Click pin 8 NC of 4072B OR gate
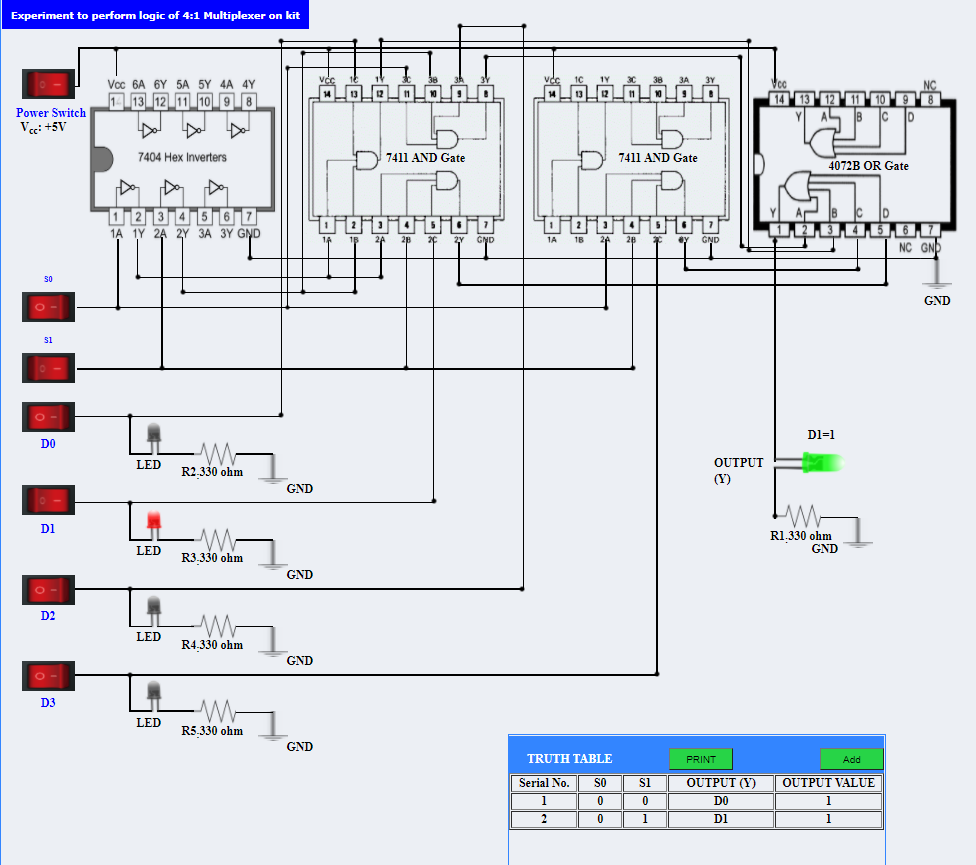Image resolution: width=976 pixels, height=865 pixels. tap(930, 99)
